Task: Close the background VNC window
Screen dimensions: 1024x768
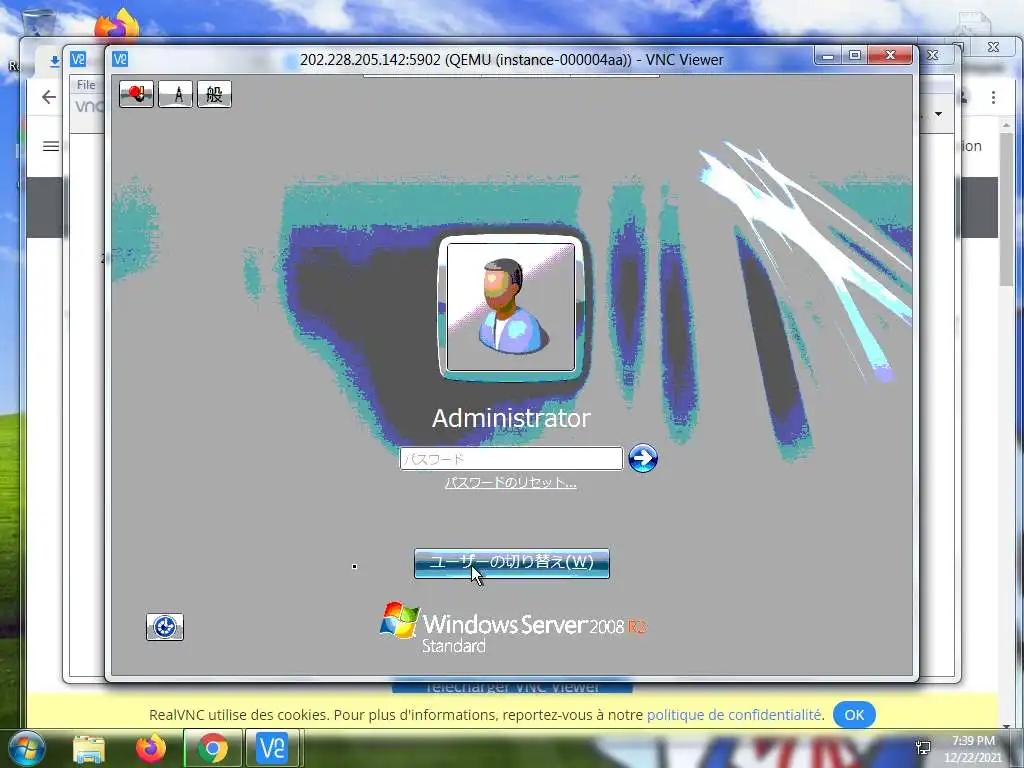Action: click(933, 56)
